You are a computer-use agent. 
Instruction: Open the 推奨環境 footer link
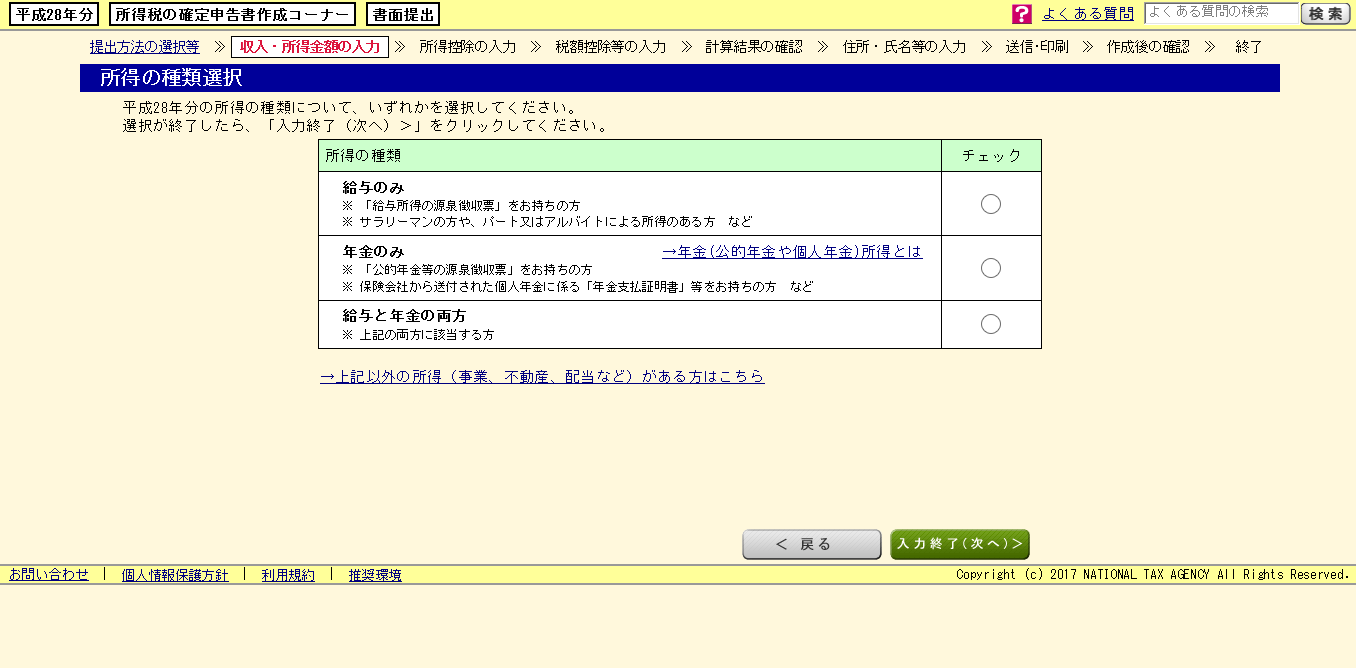375,575
